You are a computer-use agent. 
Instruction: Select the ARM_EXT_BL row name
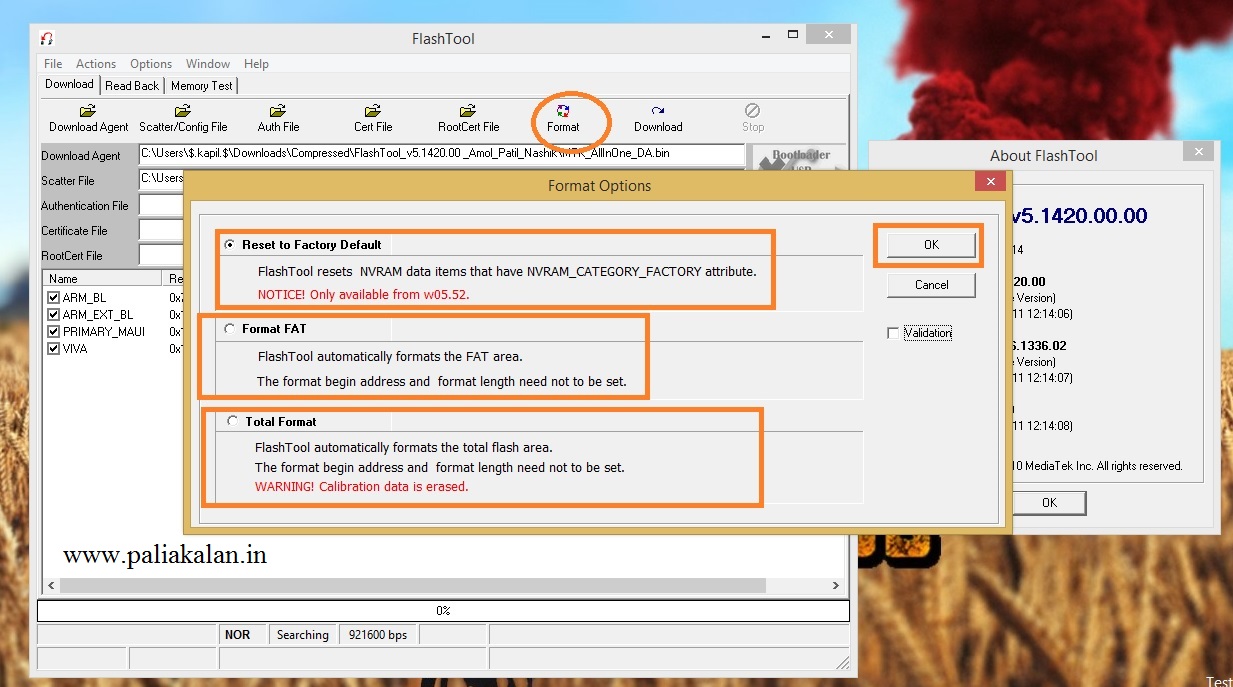click(x=98, y=315)
